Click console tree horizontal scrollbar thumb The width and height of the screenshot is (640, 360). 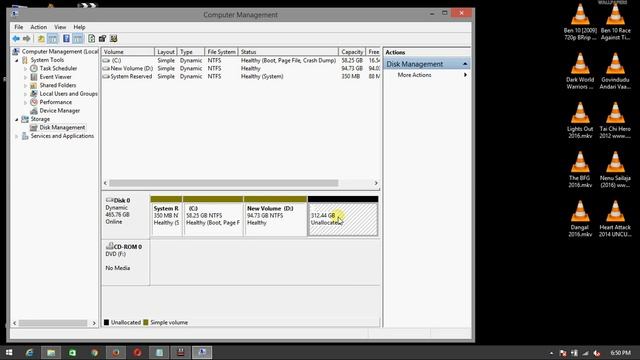(x=53, y=323)
